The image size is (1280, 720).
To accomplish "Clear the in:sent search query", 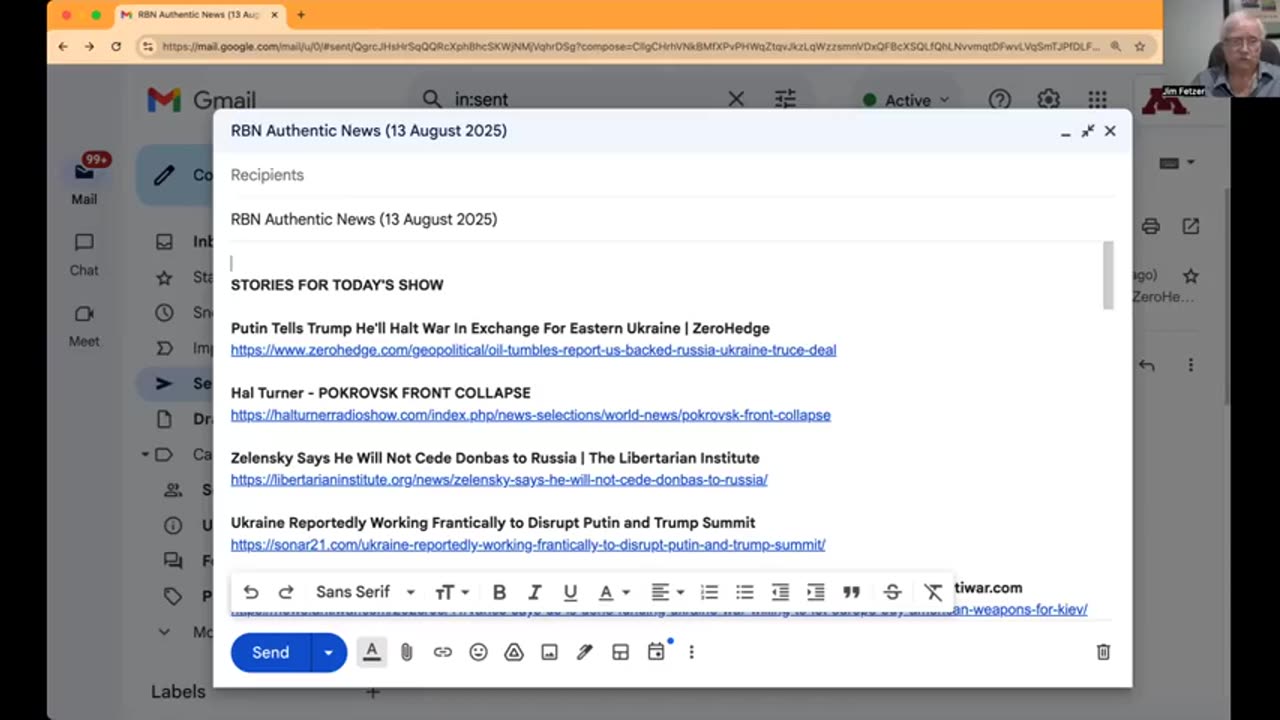I will point(736,99).
